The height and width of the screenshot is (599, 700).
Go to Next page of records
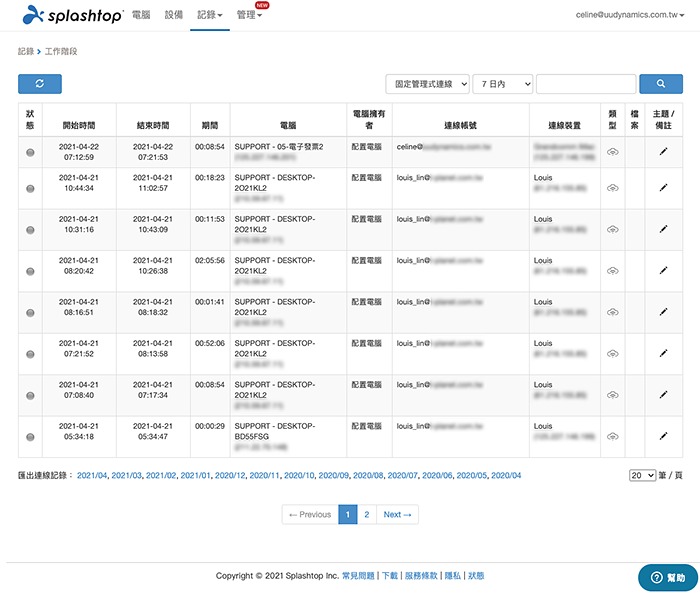tap(397, 515)
